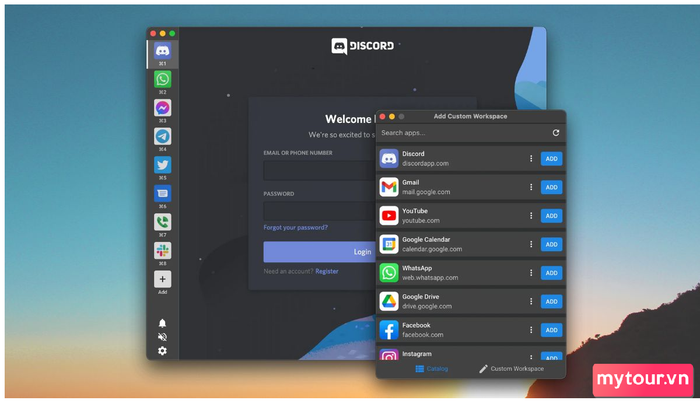Click the Google Drive app icon in catalog
This screenshot has height=405, width=700.
tap(389, 301)
